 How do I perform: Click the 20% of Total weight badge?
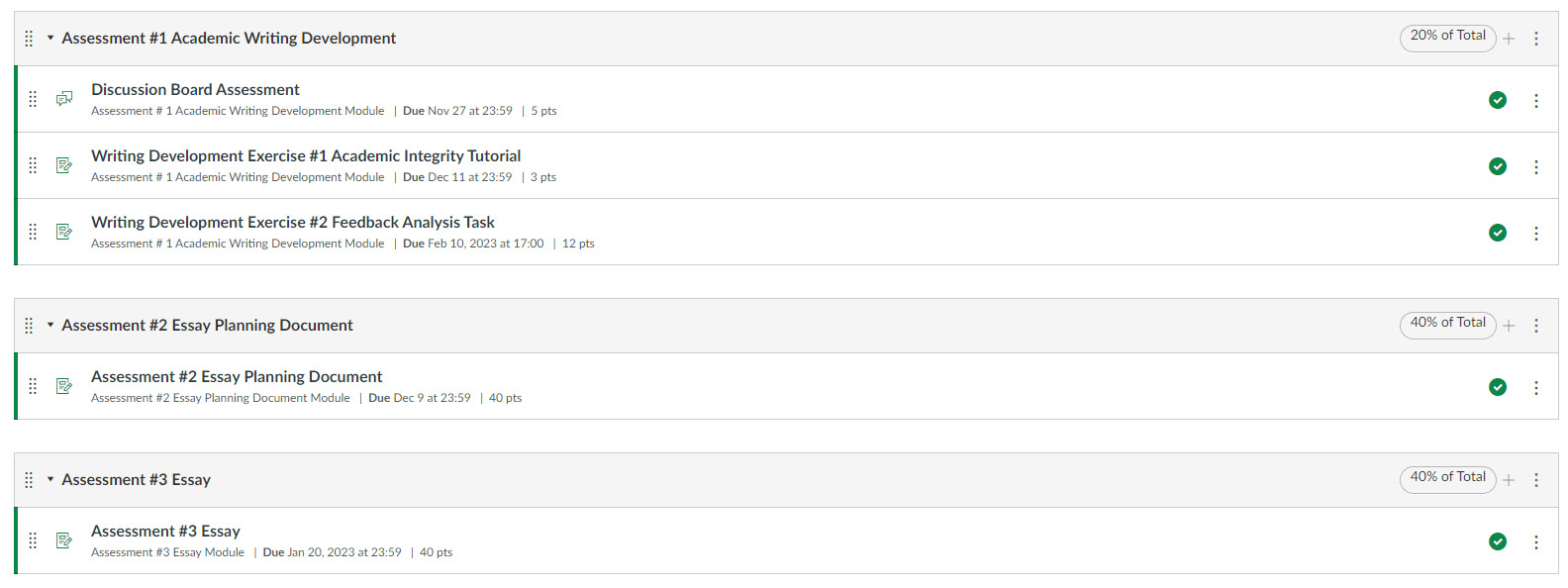coord(1447,37)
